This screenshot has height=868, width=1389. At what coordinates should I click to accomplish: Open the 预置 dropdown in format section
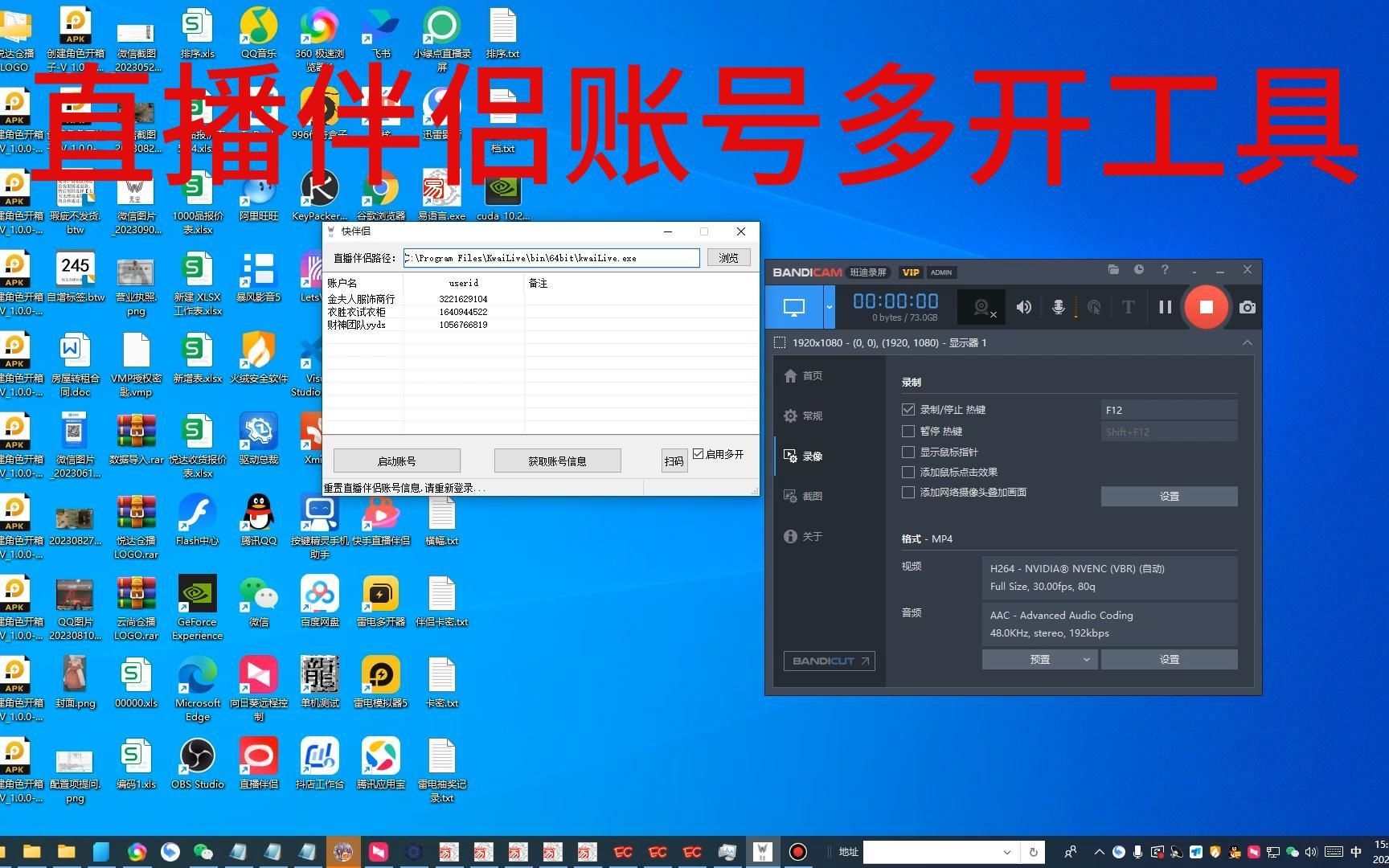[x=1039, y=659]
